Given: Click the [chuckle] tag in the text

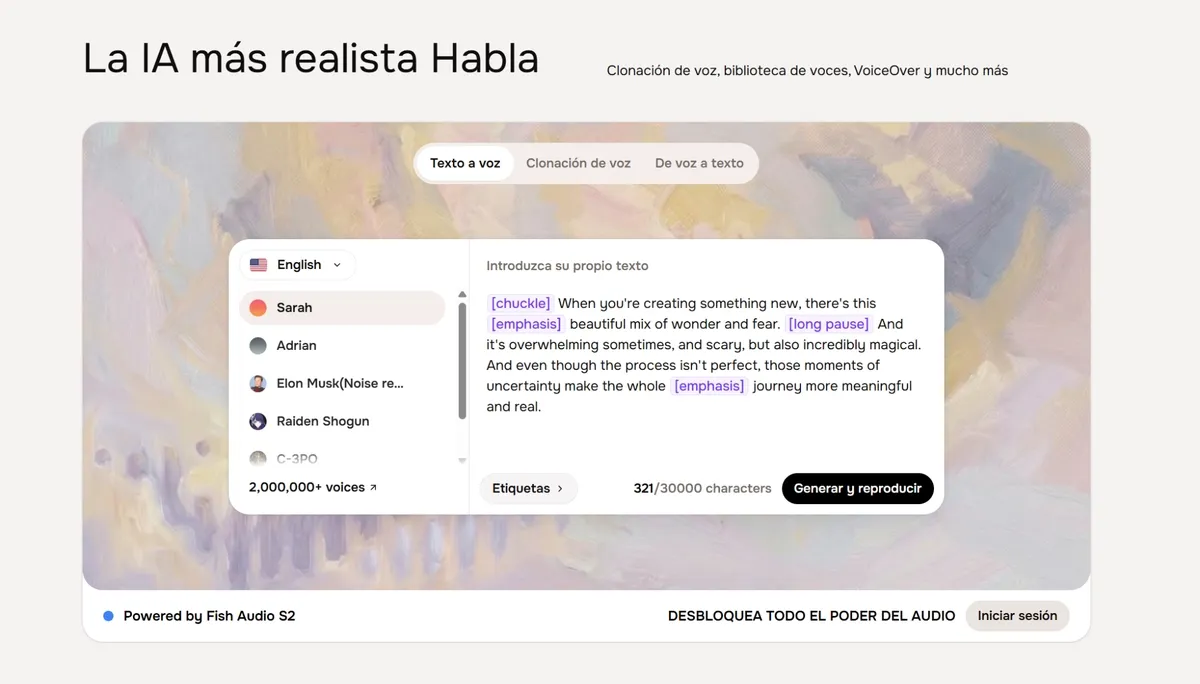Looking at the screenshot, I should (520, 303).
